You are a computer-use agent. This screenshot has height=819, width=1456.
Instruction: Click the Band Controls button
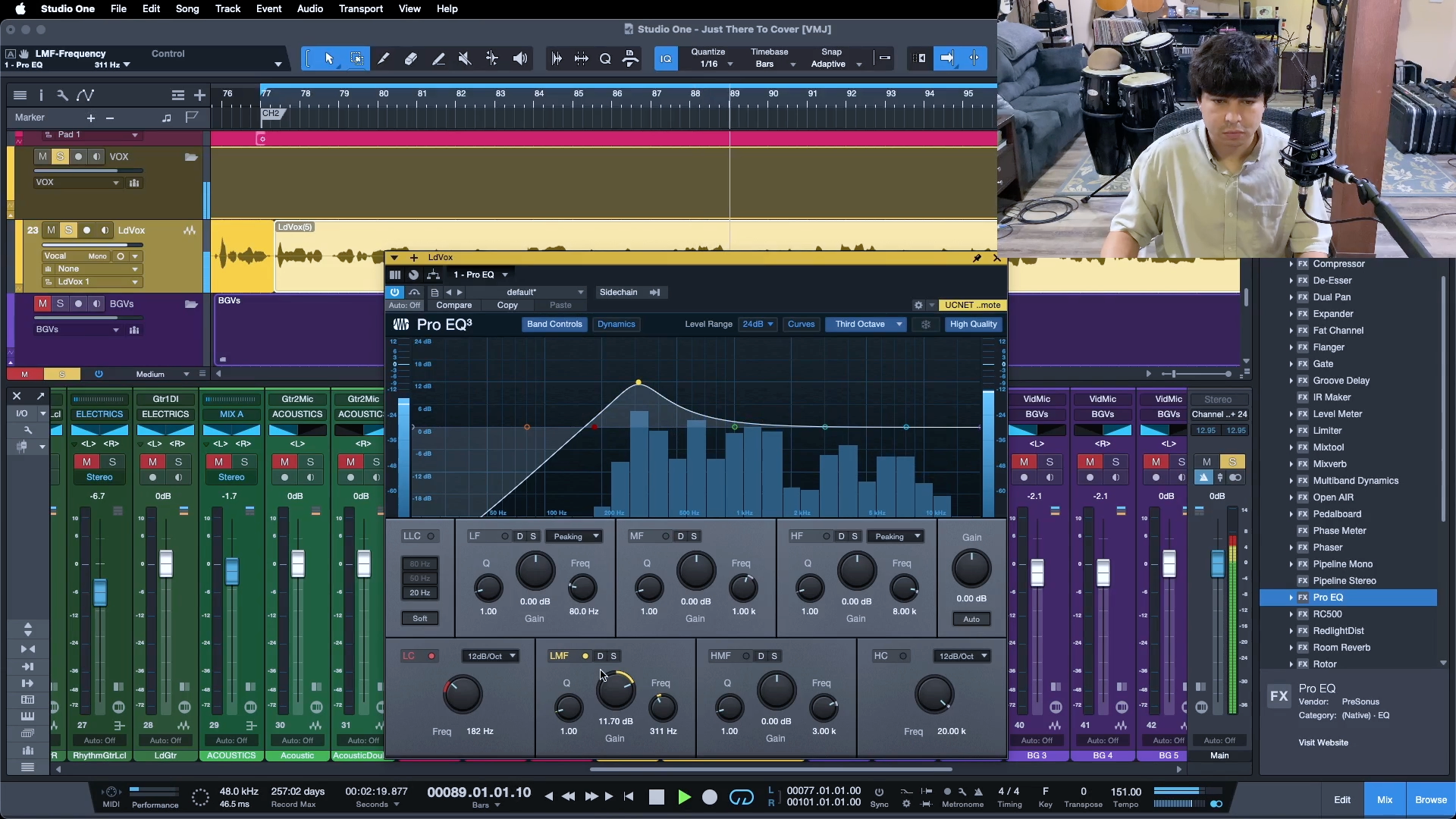pos(554,325)
